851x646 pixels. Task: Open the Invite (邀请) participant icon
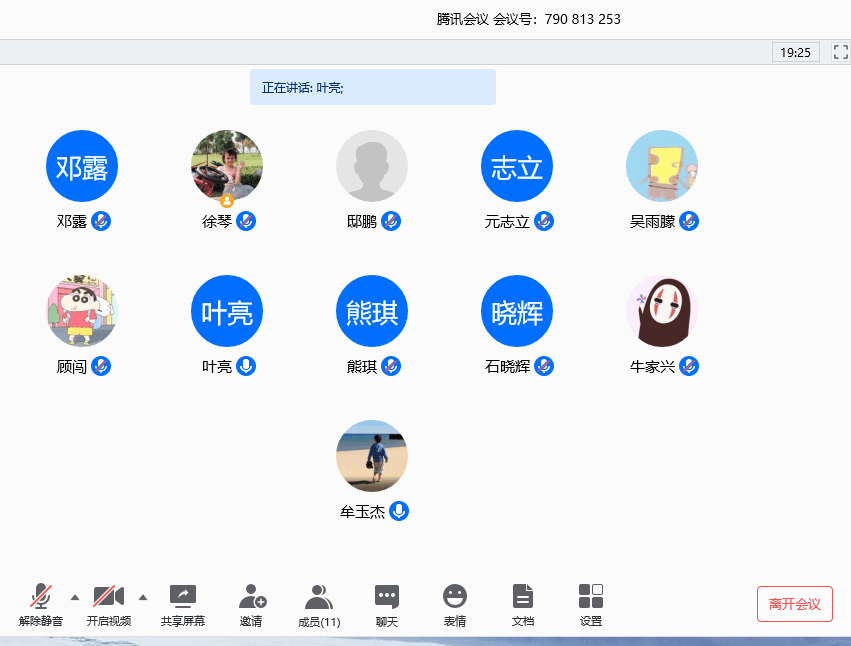point(251,598)
